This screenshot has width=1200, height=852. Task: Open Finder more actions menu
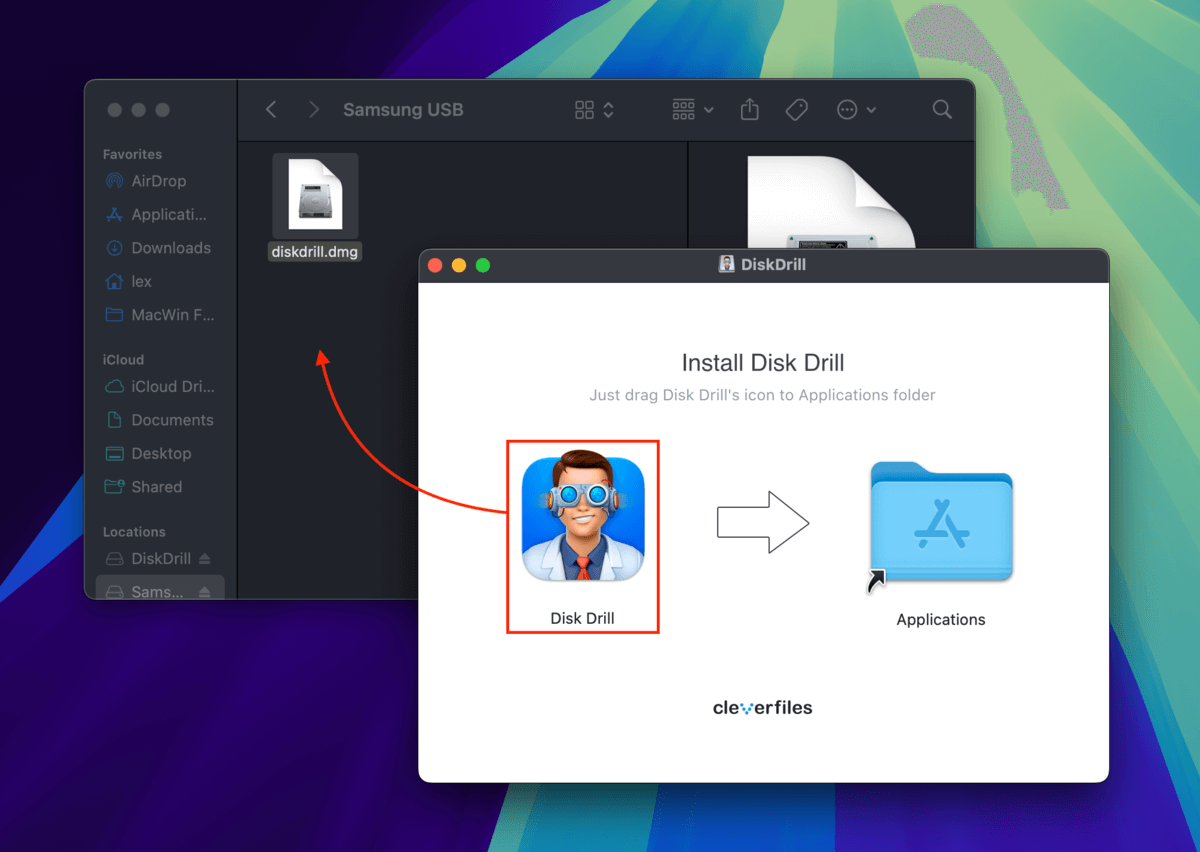click(x=857, y=110)
